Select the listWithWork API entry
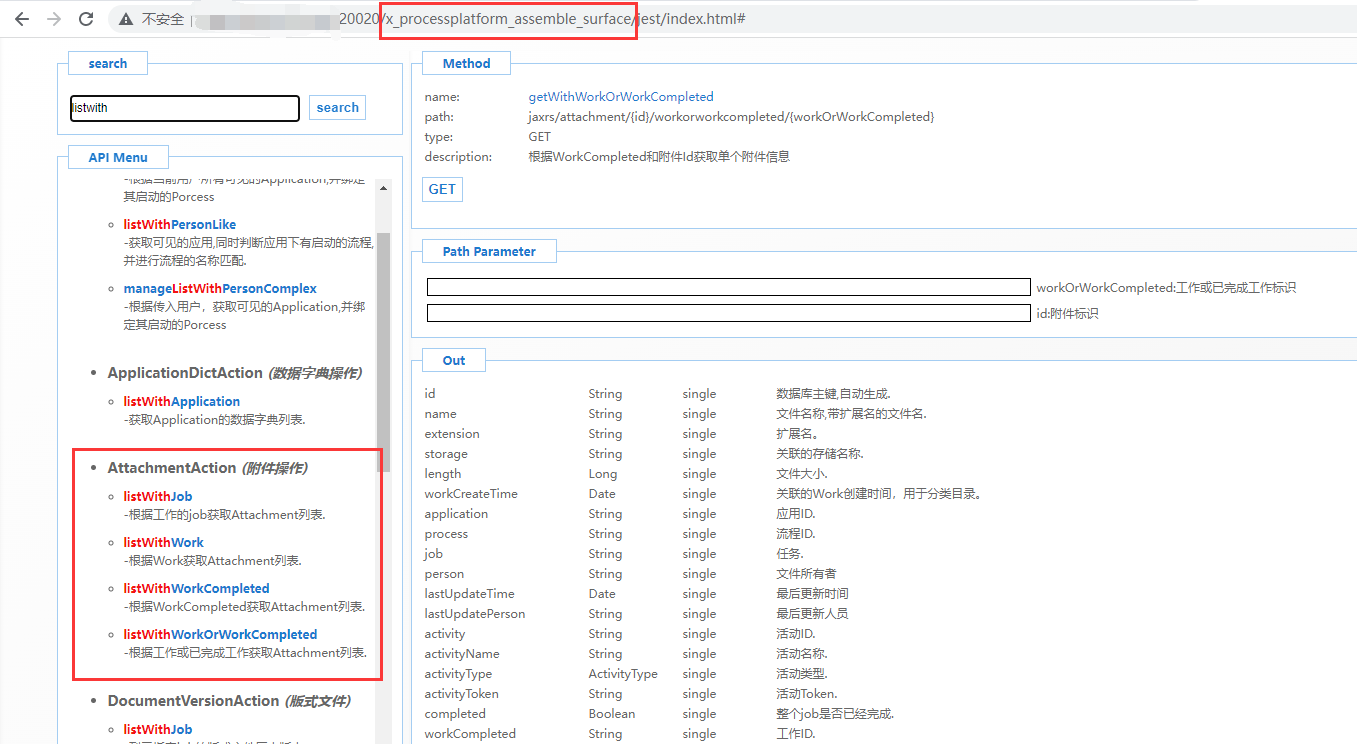 click(163, 542)
